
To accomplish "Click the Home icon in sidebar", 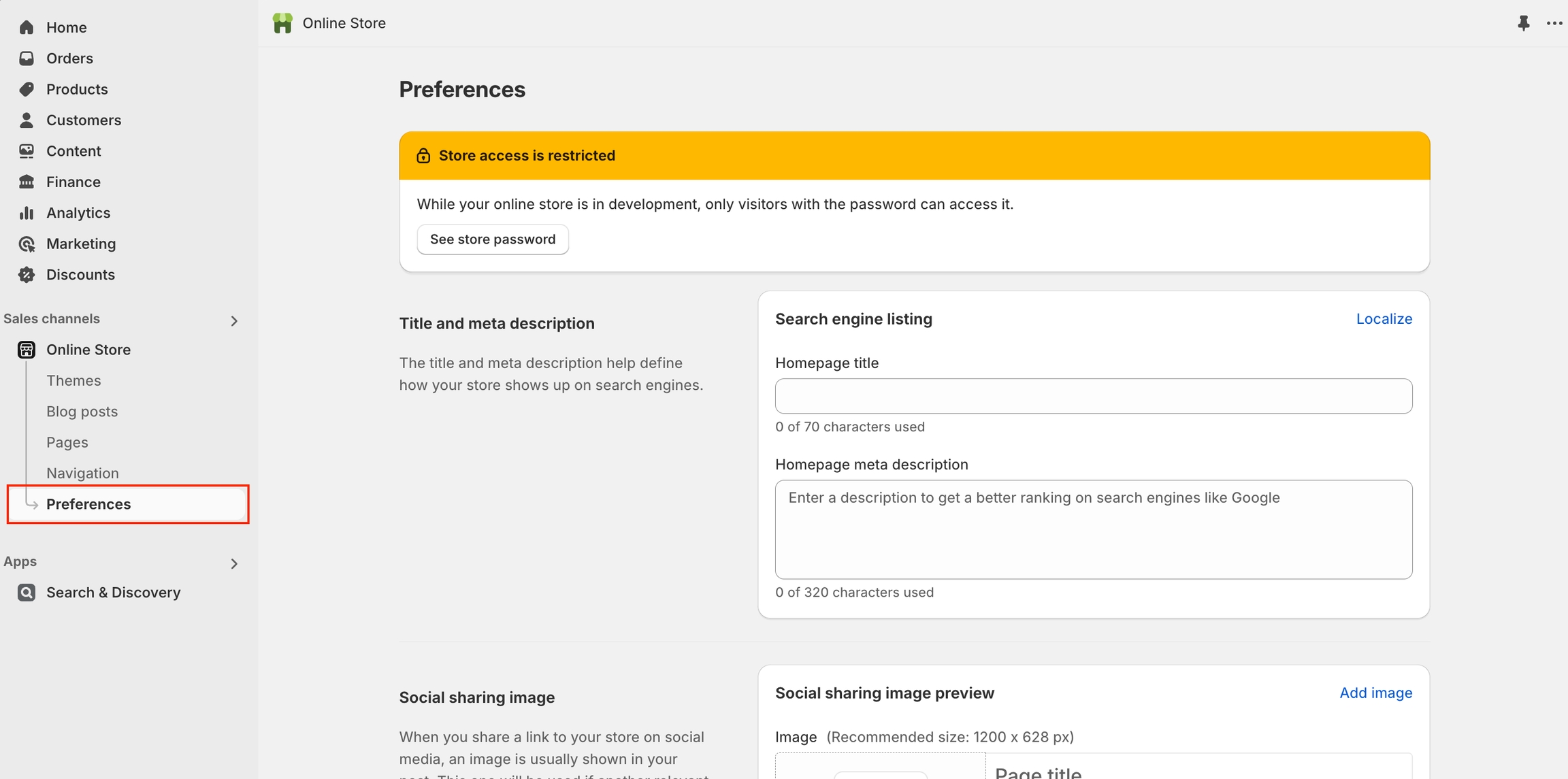I will tap(27, 27).
